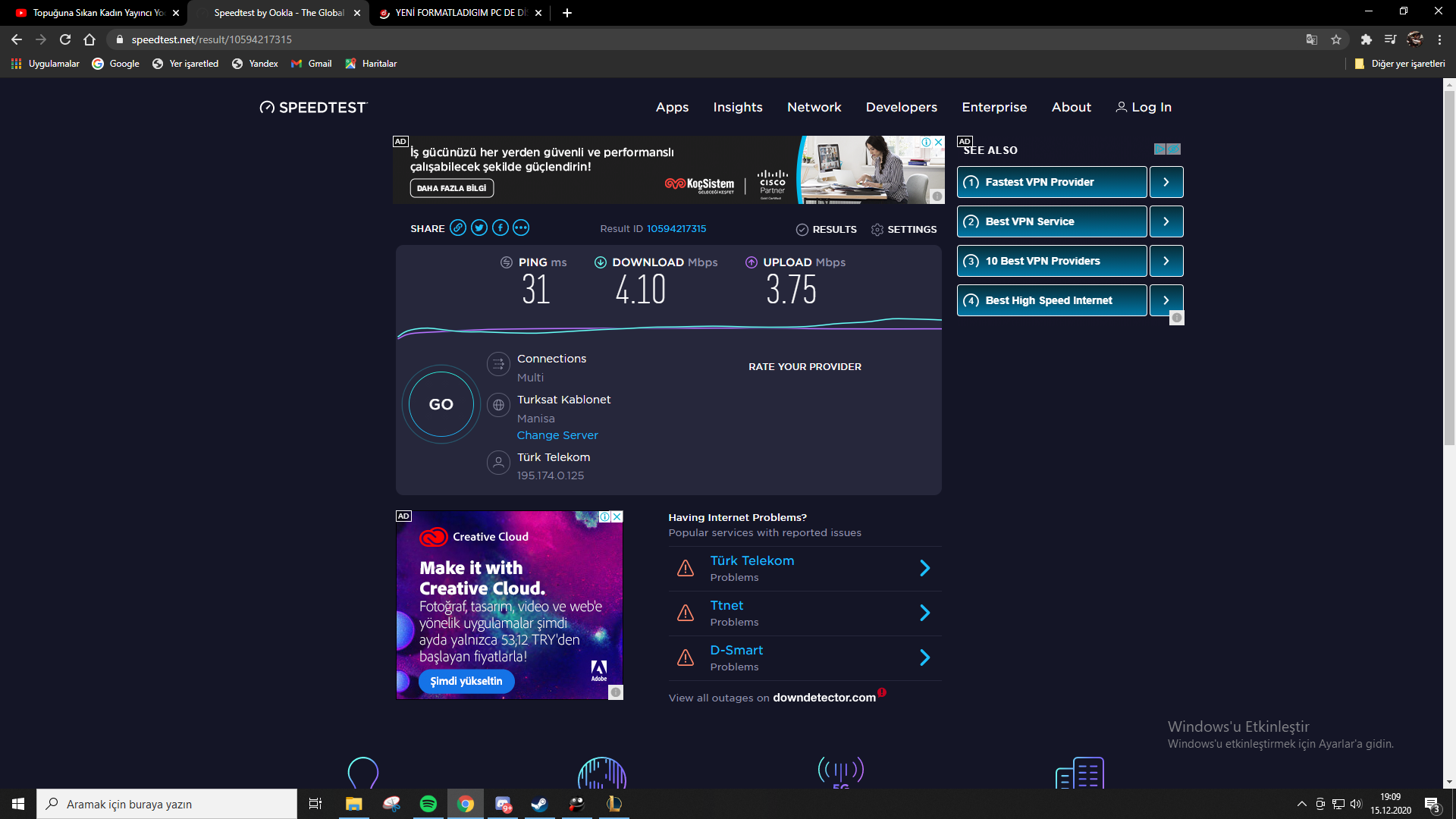Image resolution: width=1456 pixels, height=819 pixels.
Task: Open Ttnet outage link
Action: pyautogui.click(x=726, y=606)
